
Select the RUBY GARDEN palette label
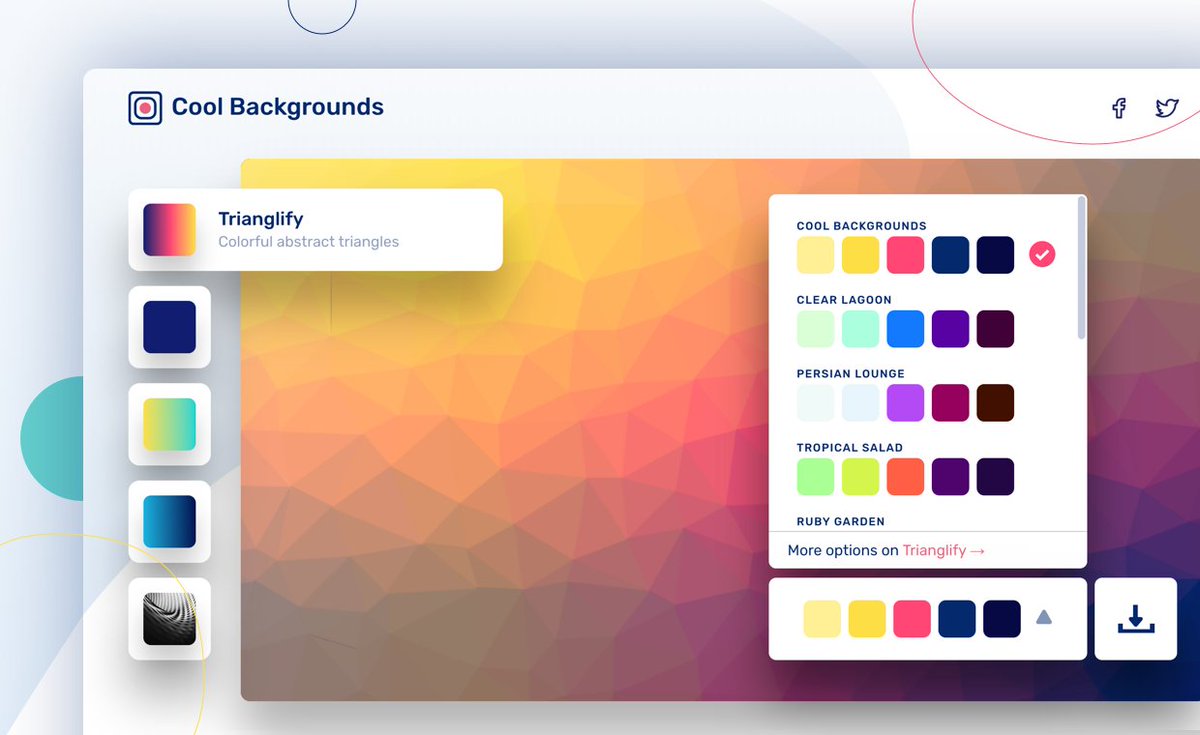tap(841, 522)
